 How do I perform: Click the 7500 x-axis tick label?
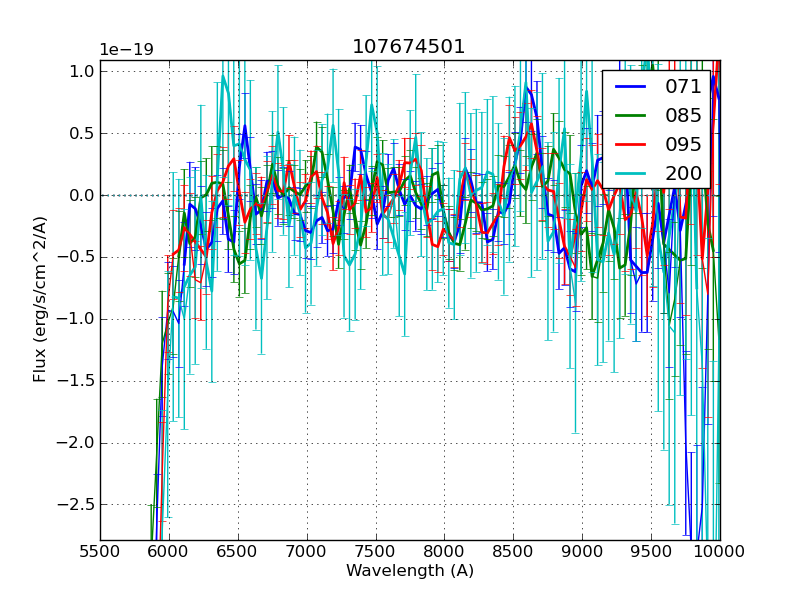coord(376,549)
